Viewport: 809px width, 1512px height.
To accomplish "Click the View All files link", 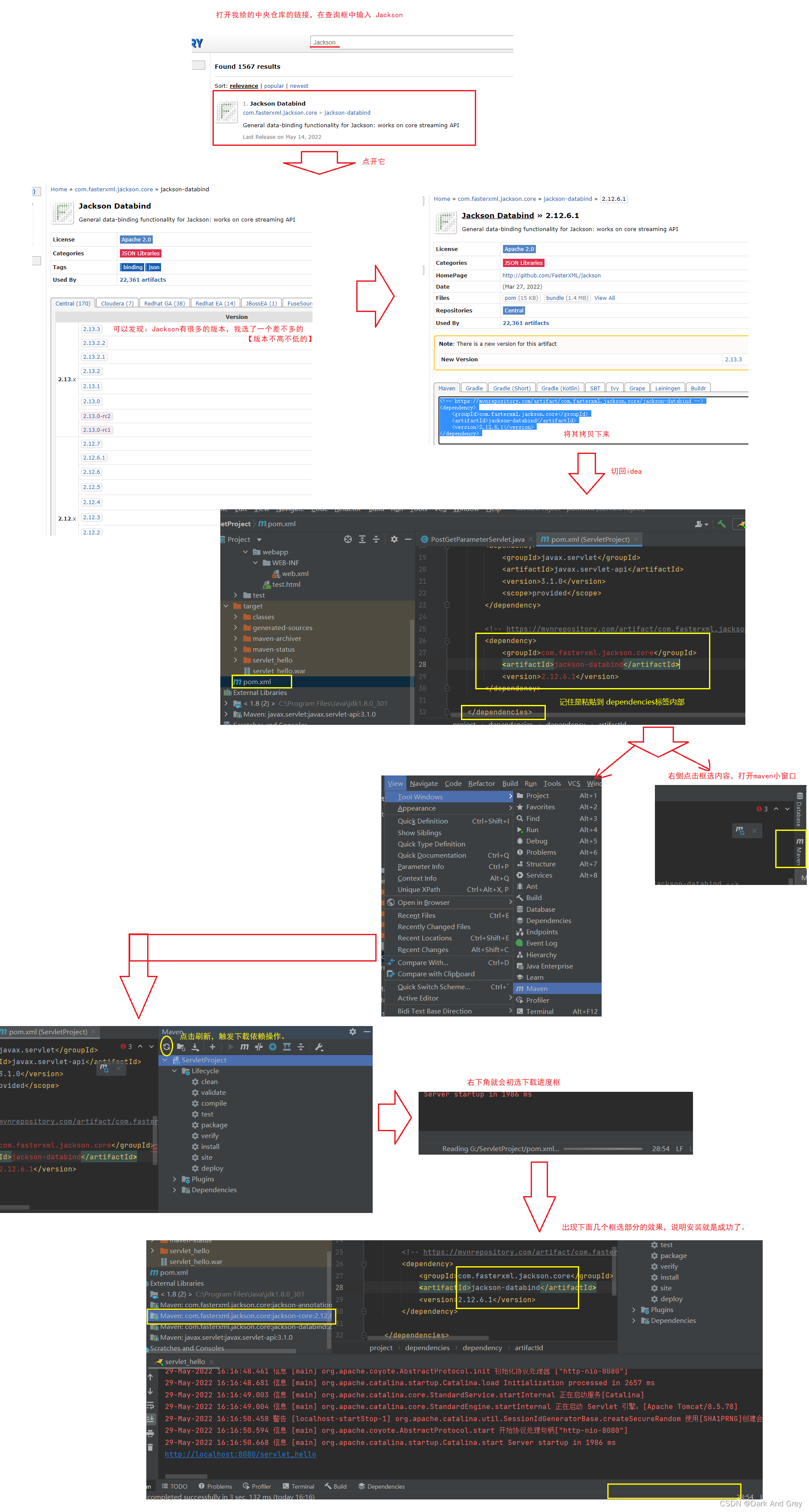I will point(604,298).
